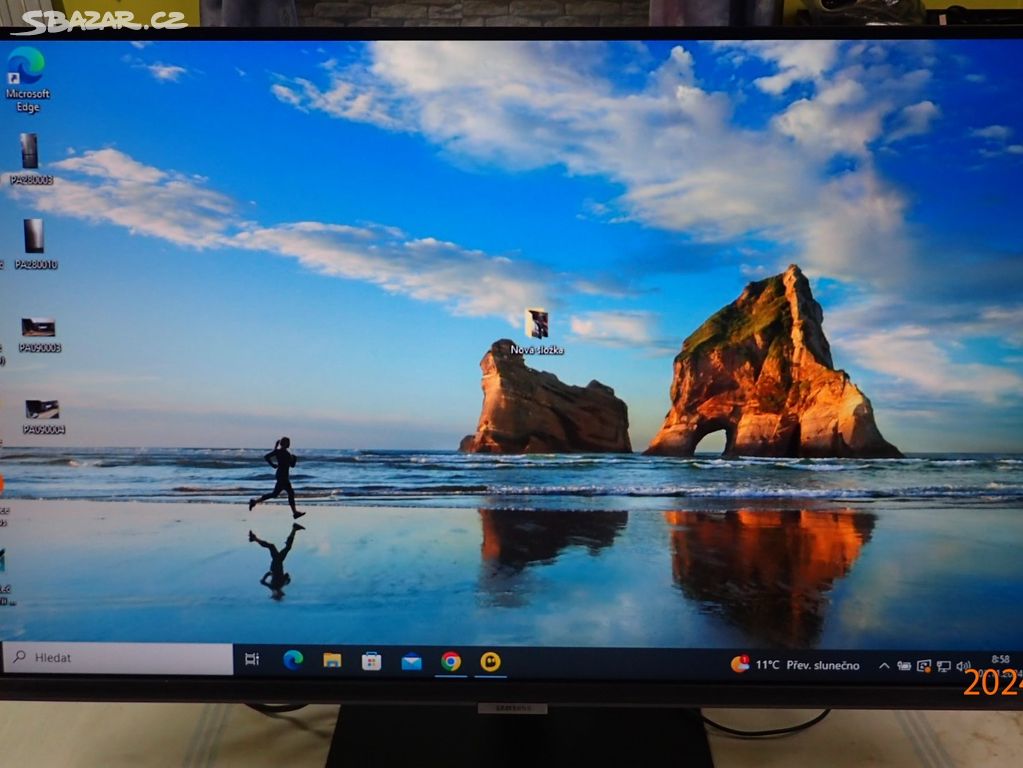This screenshot has height=768, width=1023.
Task: Click the tray icon with orange dot
Action: [x=924, y=666]
